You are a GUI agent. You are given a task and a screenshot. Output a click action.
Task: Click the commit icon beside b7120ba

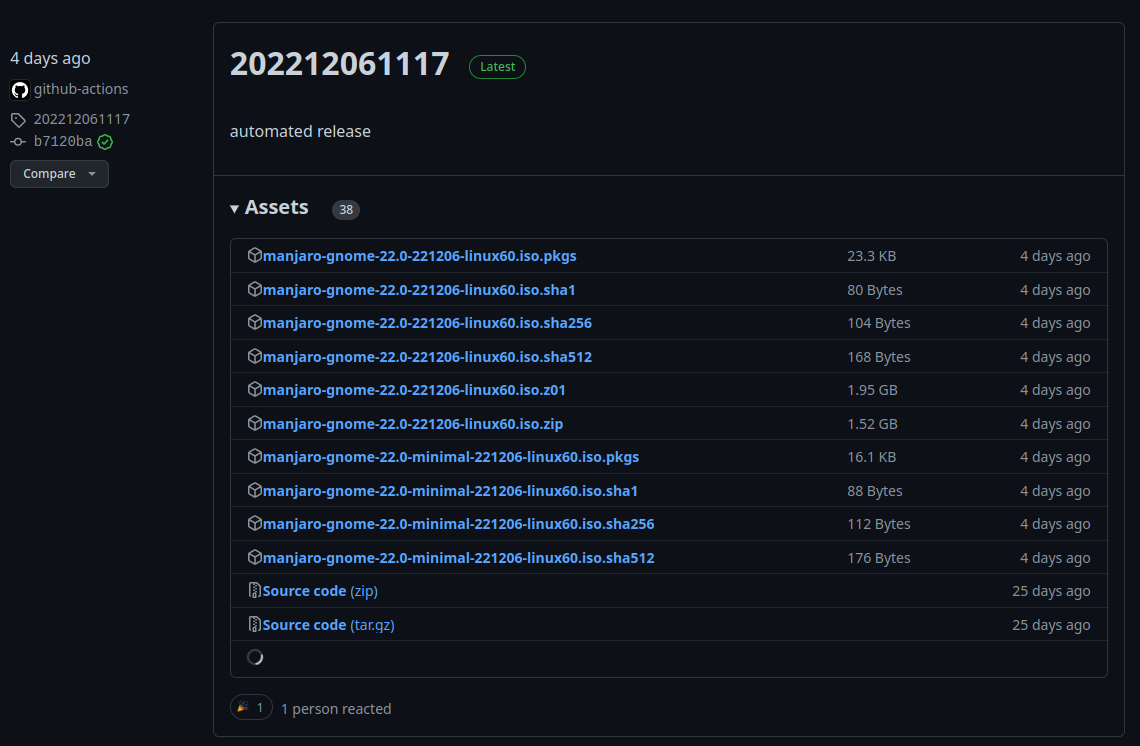[18, 142]
